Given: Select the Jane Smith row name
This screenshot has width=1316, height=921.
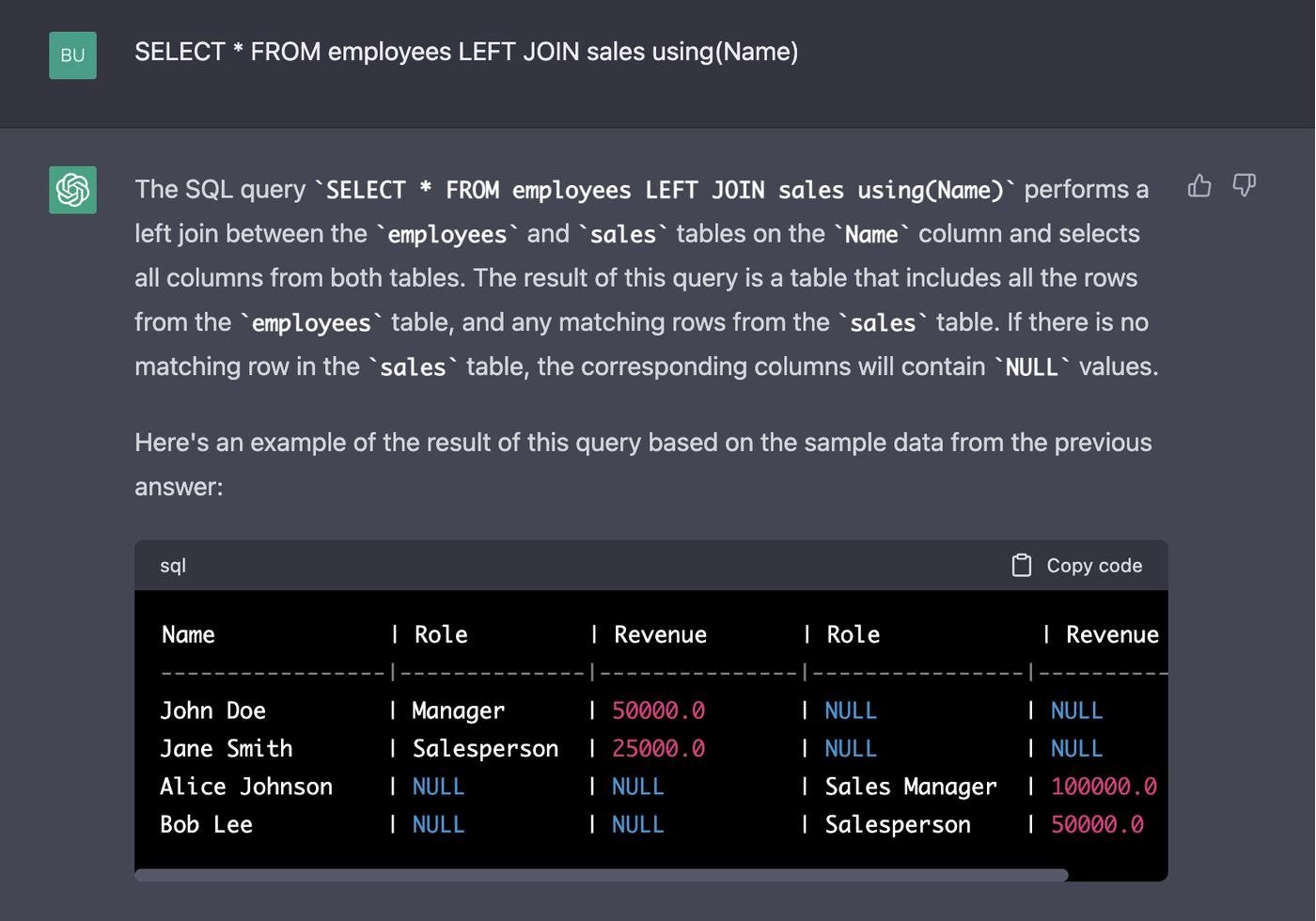Looking at the screenshot, I should [226, 749].
